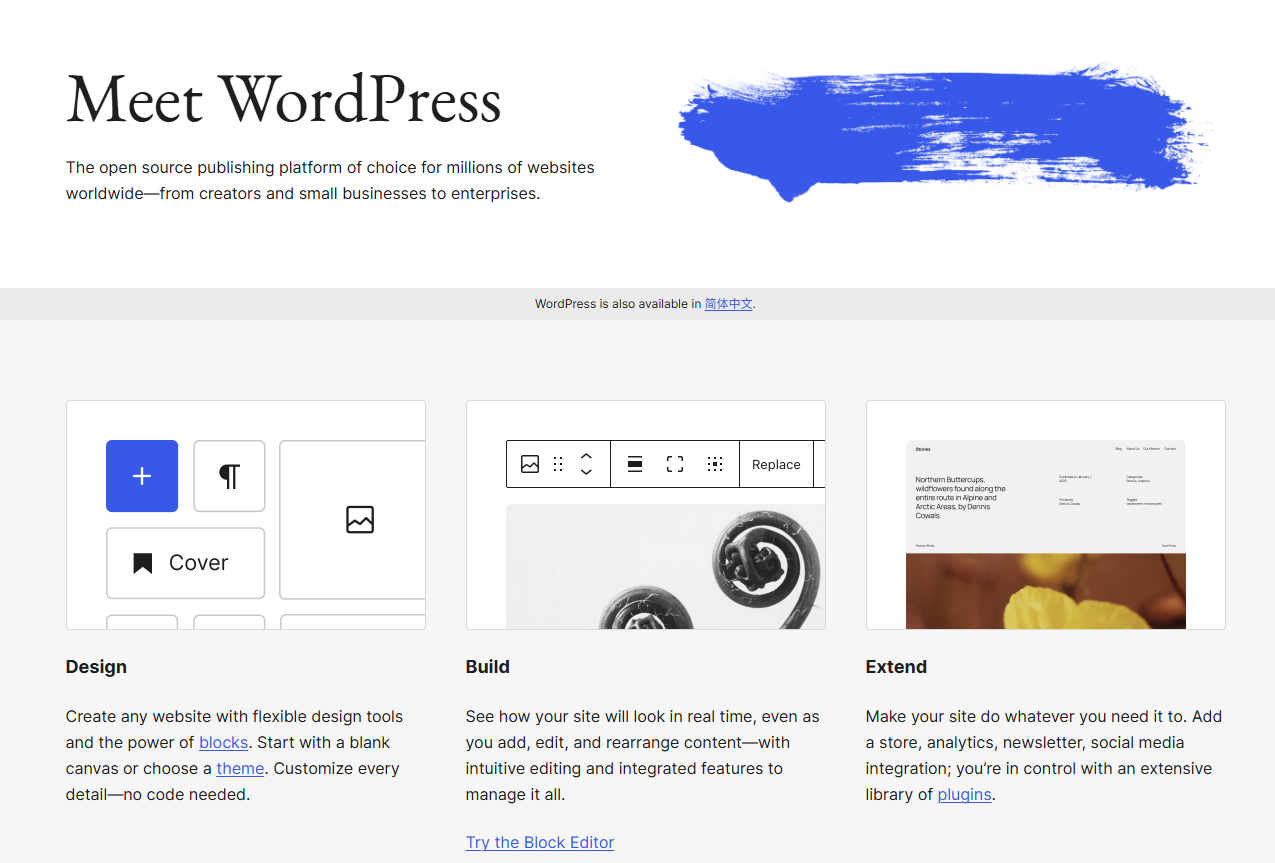
Task: Click the Replace button in block toolbar
Action: coord(776,464)
